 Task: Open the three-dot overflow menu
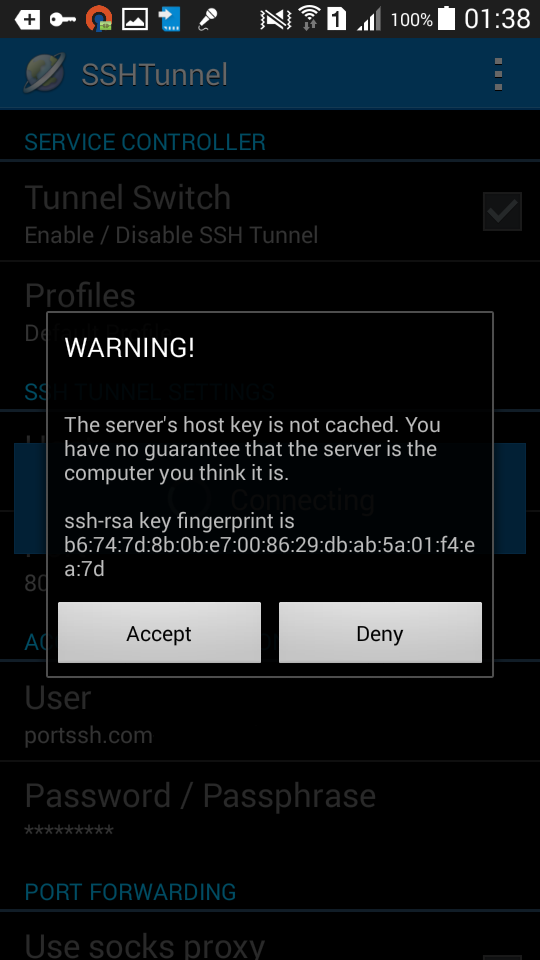(498, 75)
